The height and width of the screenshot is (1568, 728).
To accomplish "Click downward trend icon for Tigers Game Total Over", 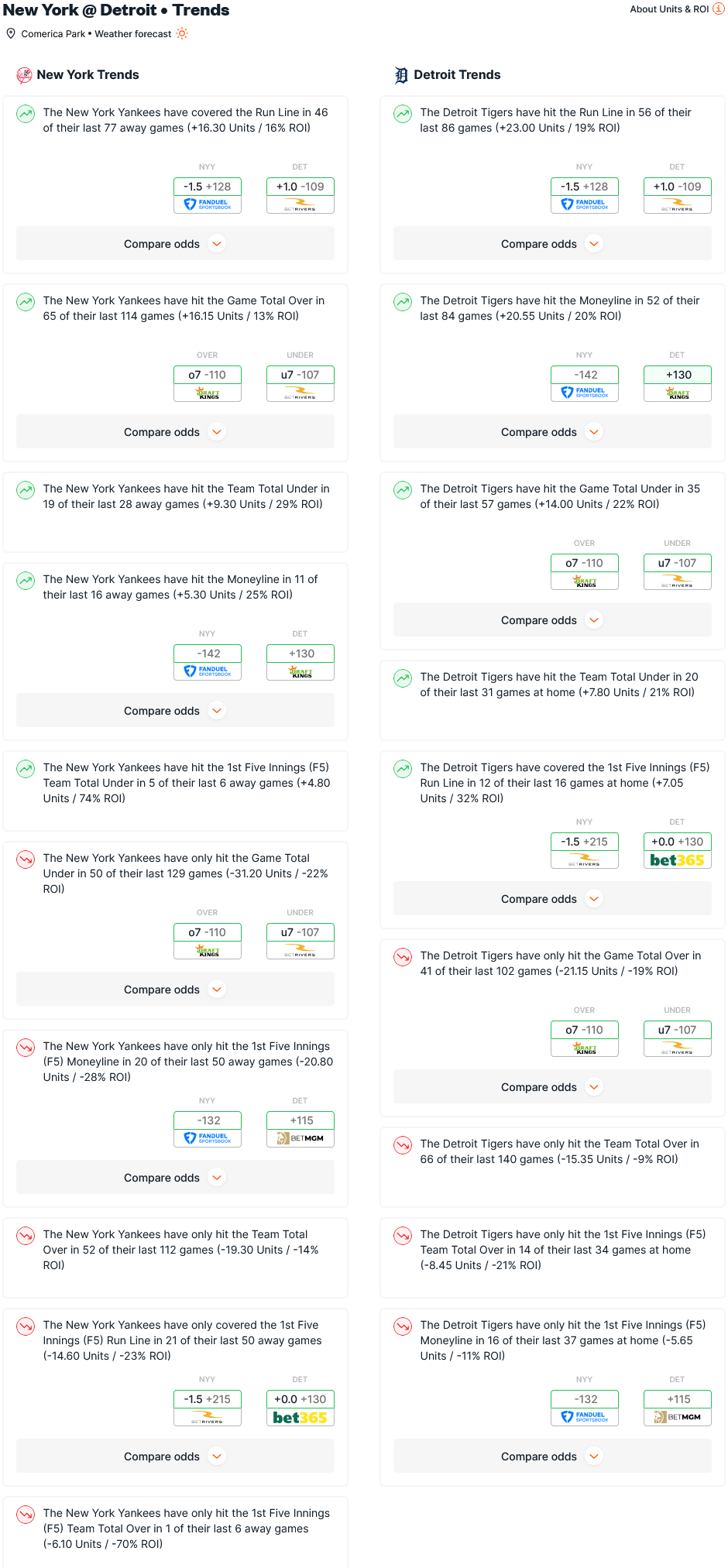I will tap(403, 957).
